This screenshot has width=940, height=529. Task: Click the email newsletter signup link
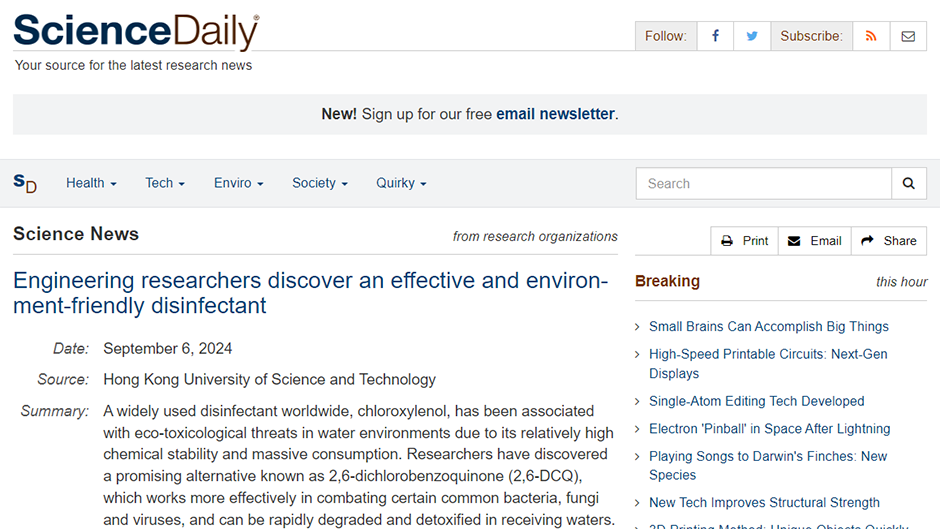[x=555, y=114]
